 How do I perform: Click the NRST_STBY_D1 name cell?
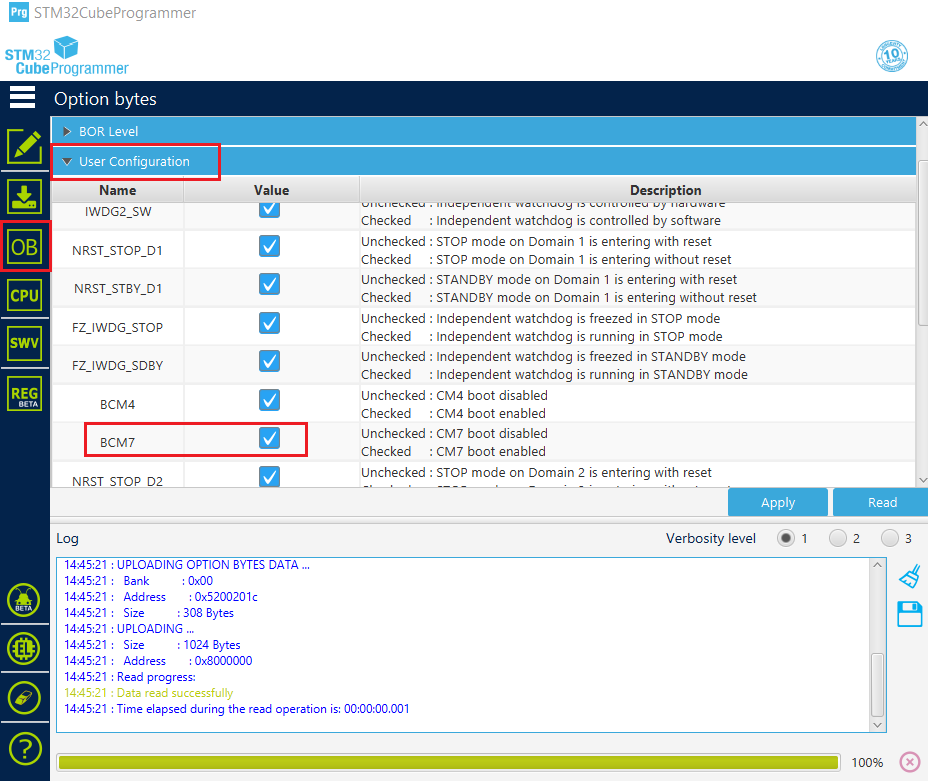click(x=117, y=289)
